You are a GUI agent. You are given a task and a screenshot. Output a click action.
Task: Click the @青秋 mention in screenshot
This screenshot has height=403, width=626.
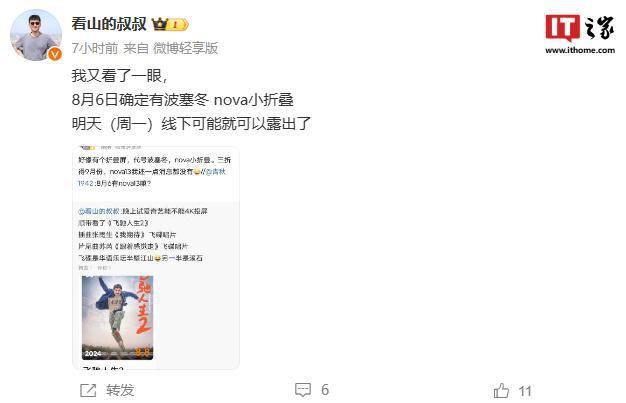(216, 172)
